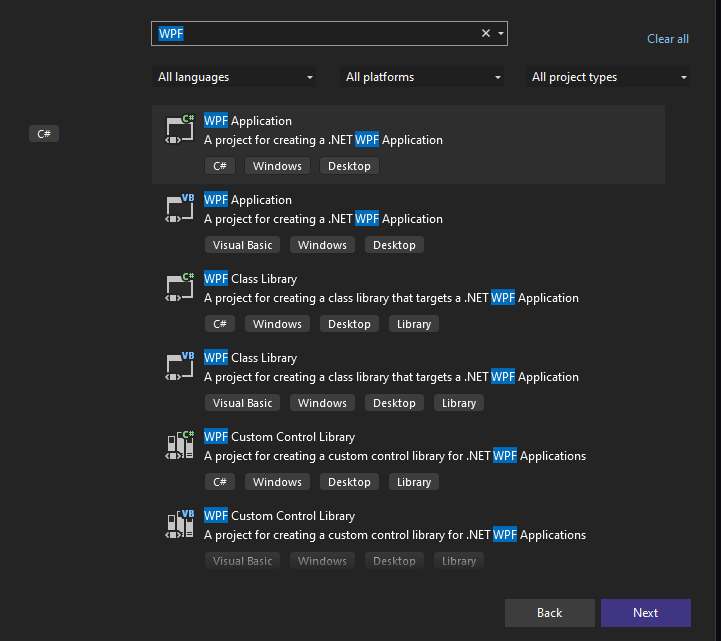The width and height of the screenshot is (721, 641).
Task: Select the Visual Basic WPF Application title
Action: (x=248, y=200)
